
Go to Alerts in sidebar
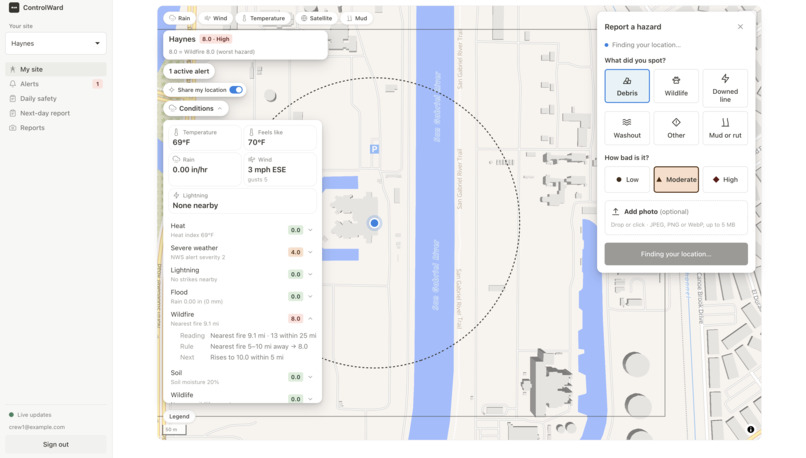pos(56,84)
